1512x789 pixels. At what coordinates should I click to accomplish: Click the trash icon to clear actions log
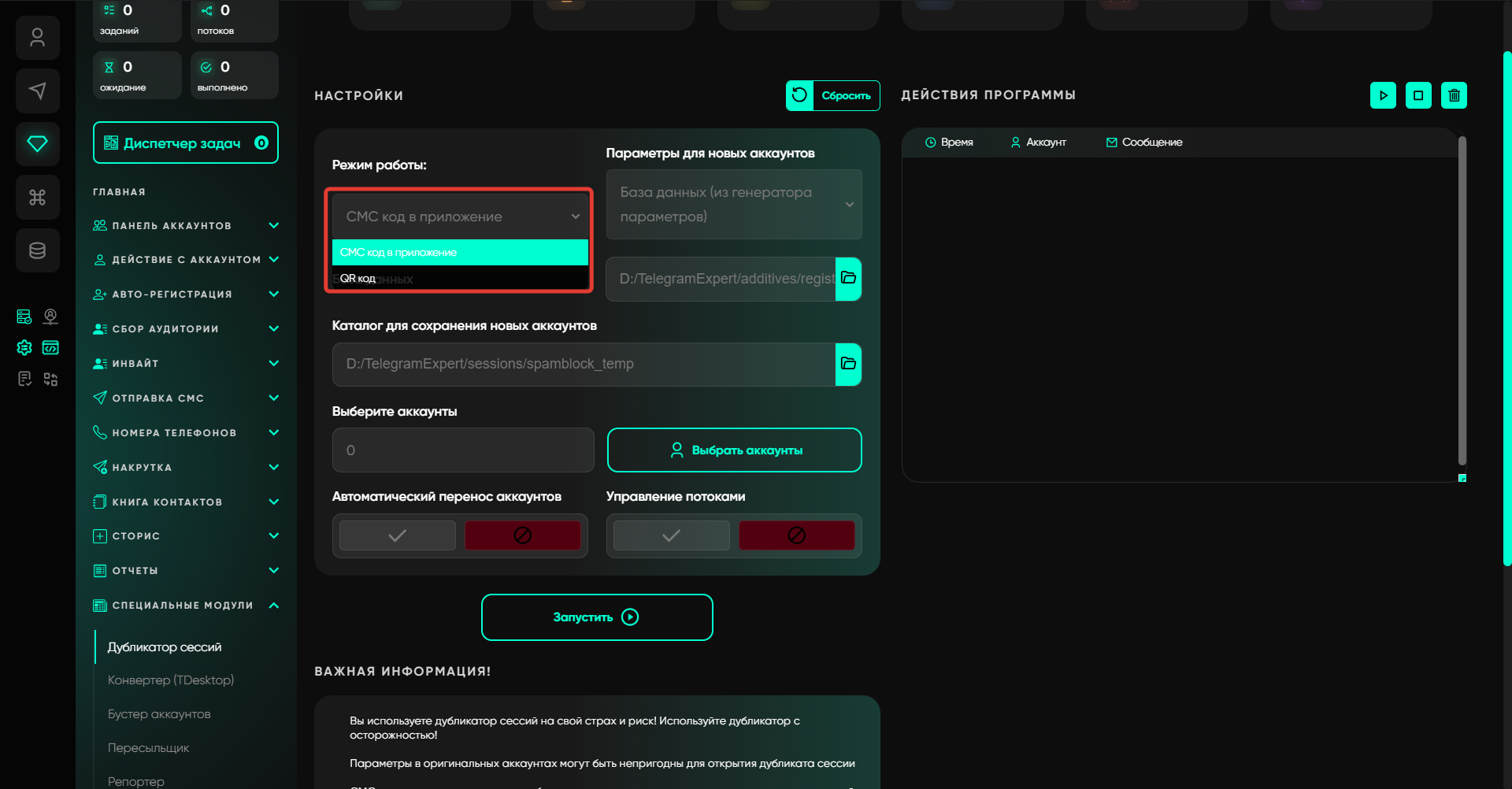pyautogui.click(x=1454, y=95)
